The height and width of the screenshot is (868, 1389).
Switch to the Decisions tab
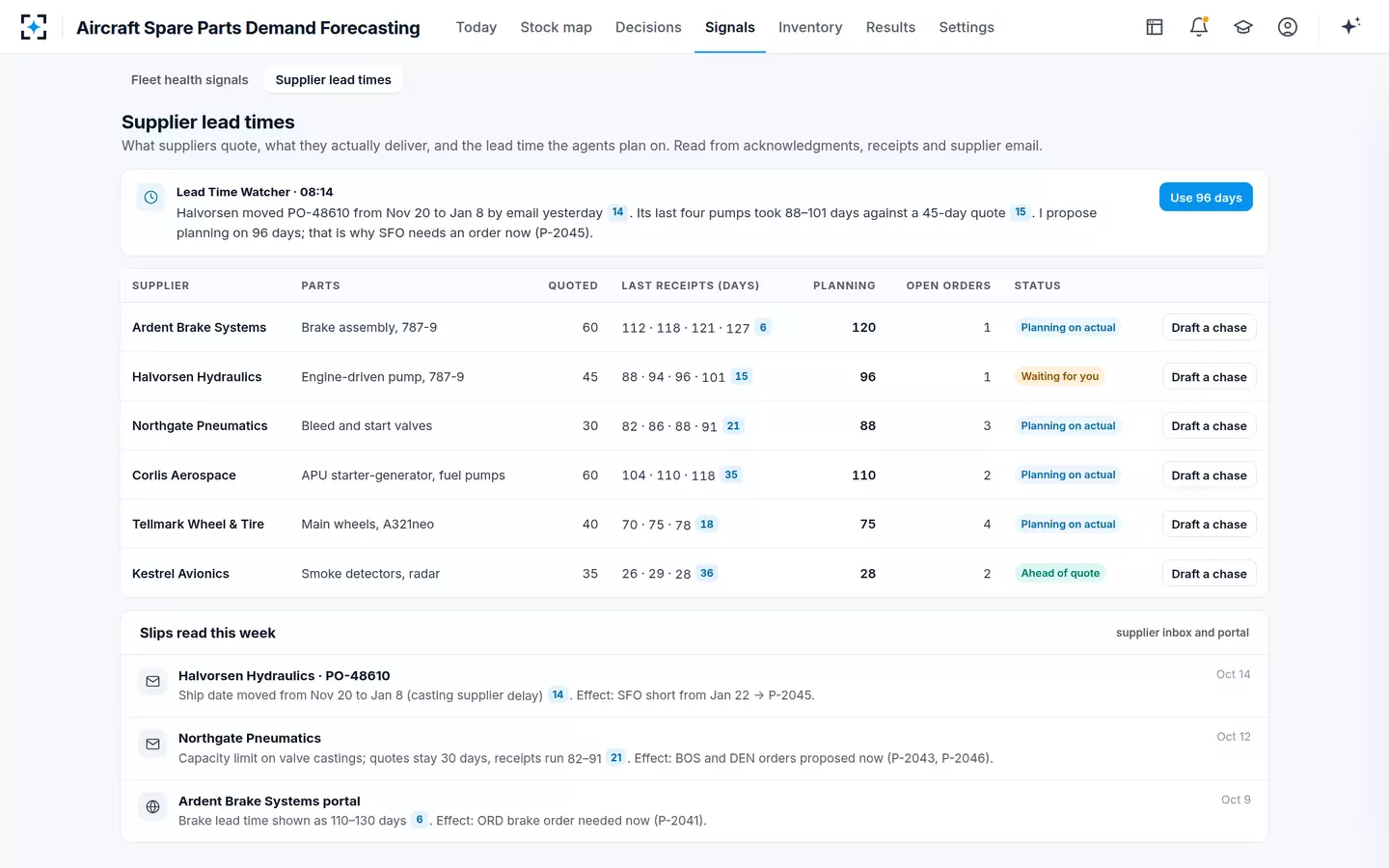click(648, 27)
